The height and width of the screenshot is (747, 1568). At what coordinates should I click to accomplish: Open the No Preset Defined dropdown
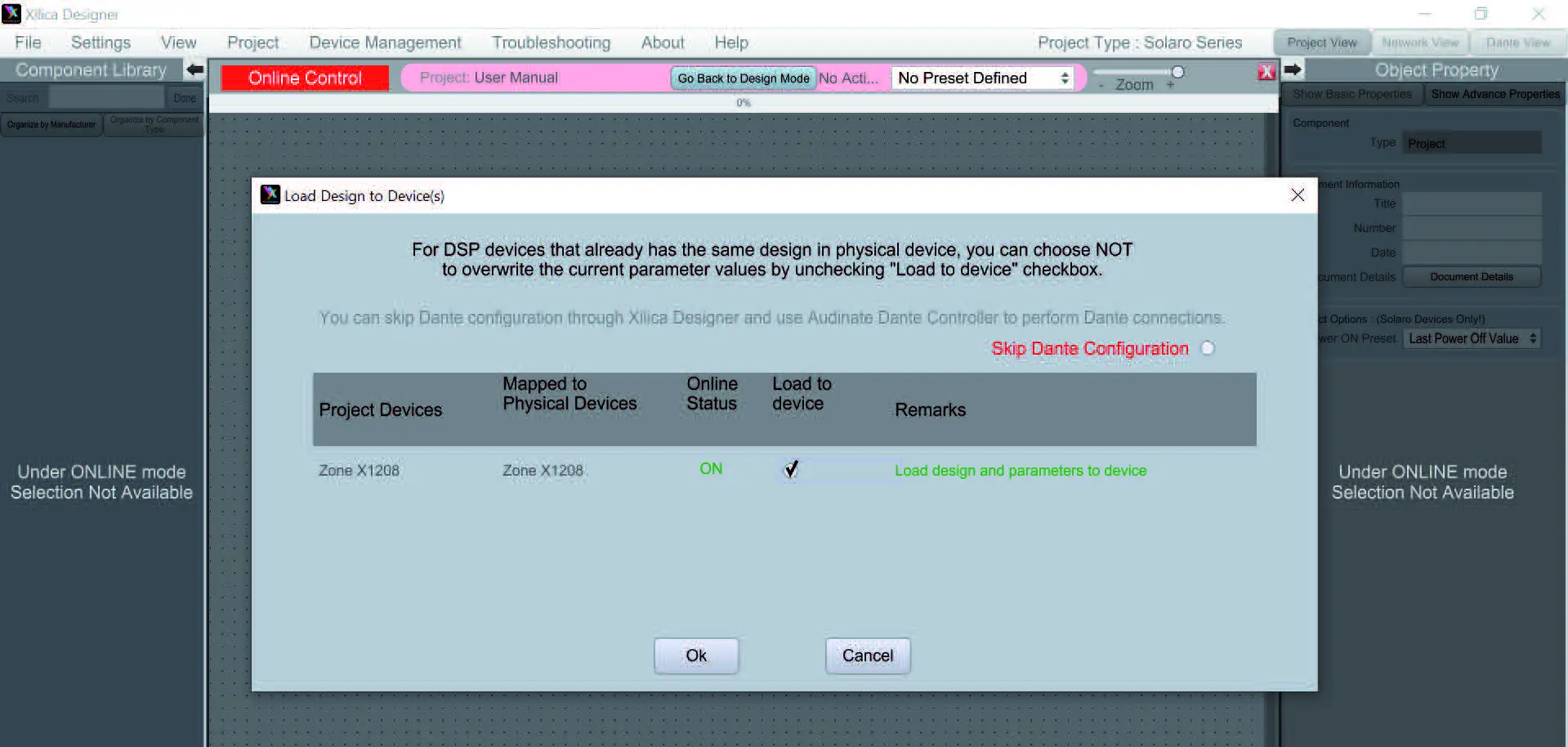(x=982, y=78)
